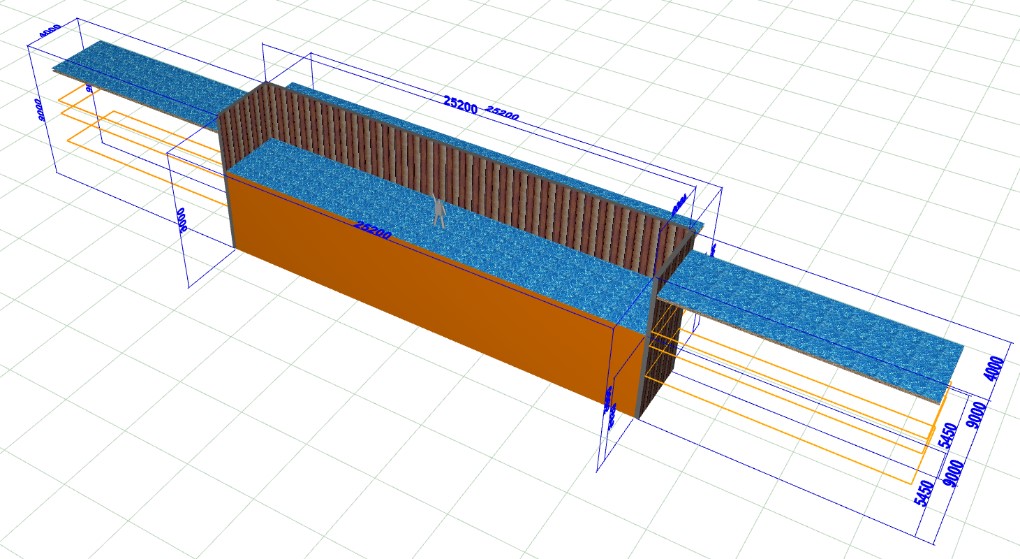Pick the "25200" label on the central water surface
The height and width of the screenshot is (559, 1020).
pyautogui.click(x=373, y=230)
